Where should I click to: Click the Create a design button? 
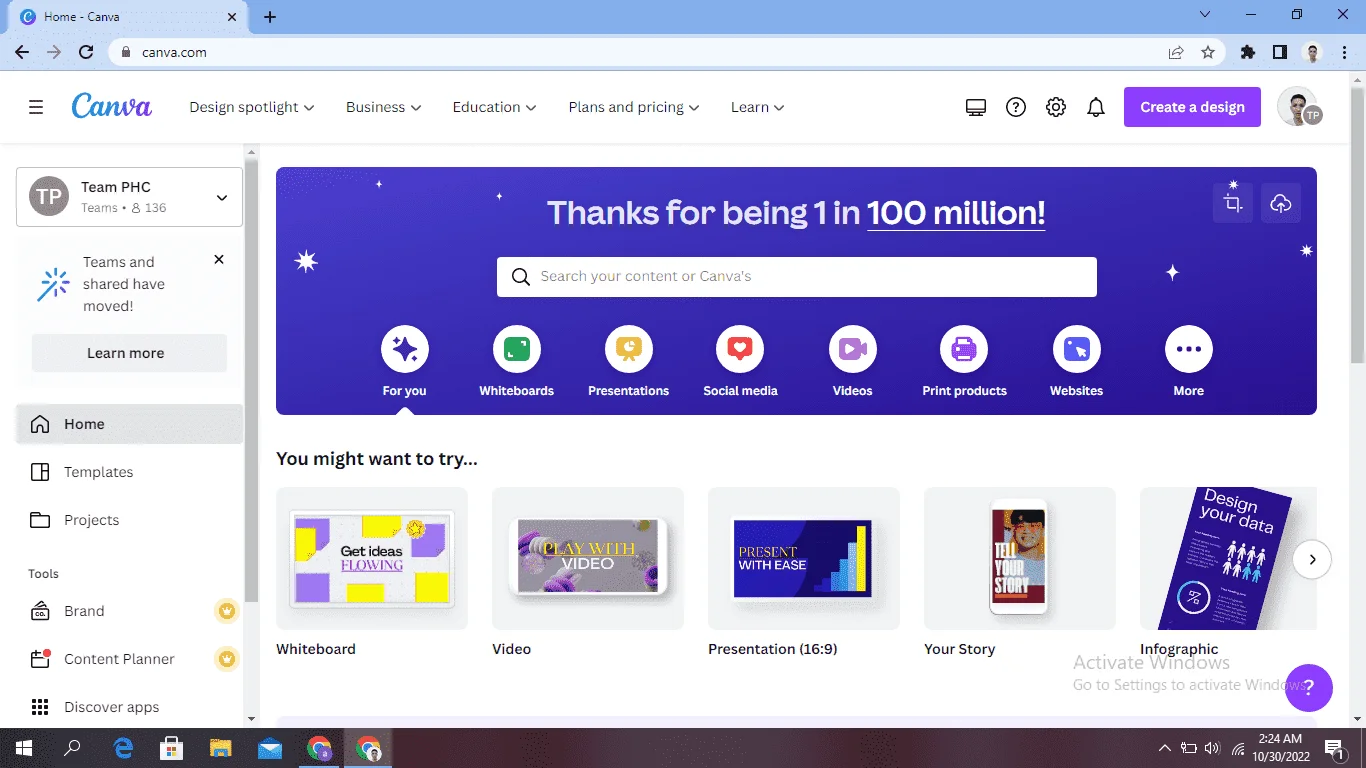[x=1192, y=107]
